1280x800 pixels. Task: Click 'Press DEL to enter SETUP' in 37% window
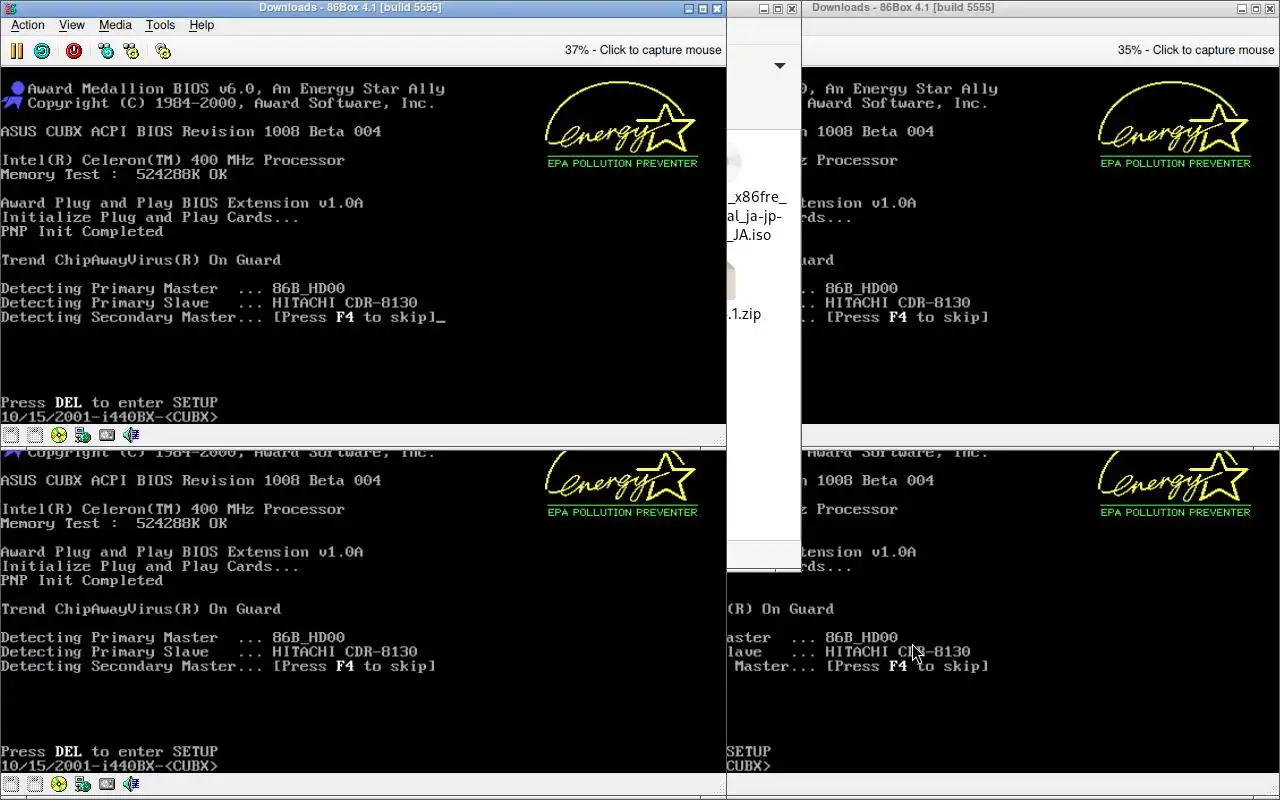[x=109, y=403]
